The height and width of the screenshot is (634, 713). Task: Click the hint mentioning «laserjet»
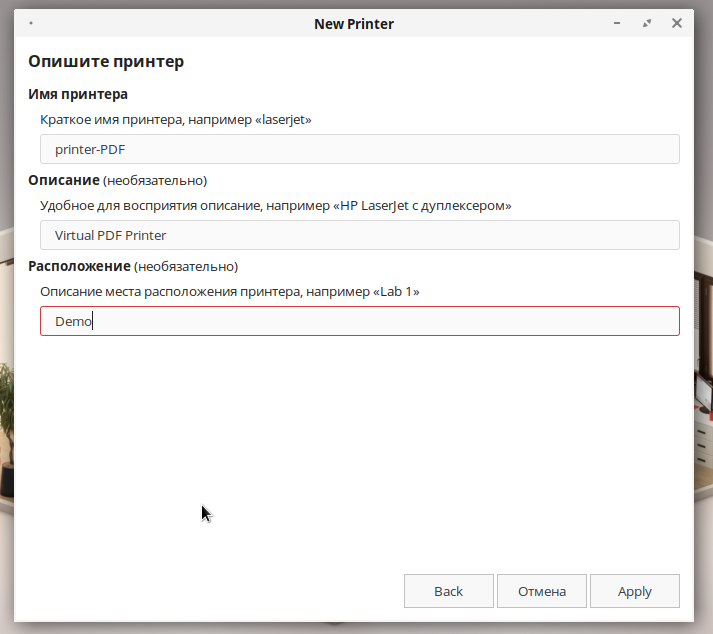coord(176,120)
